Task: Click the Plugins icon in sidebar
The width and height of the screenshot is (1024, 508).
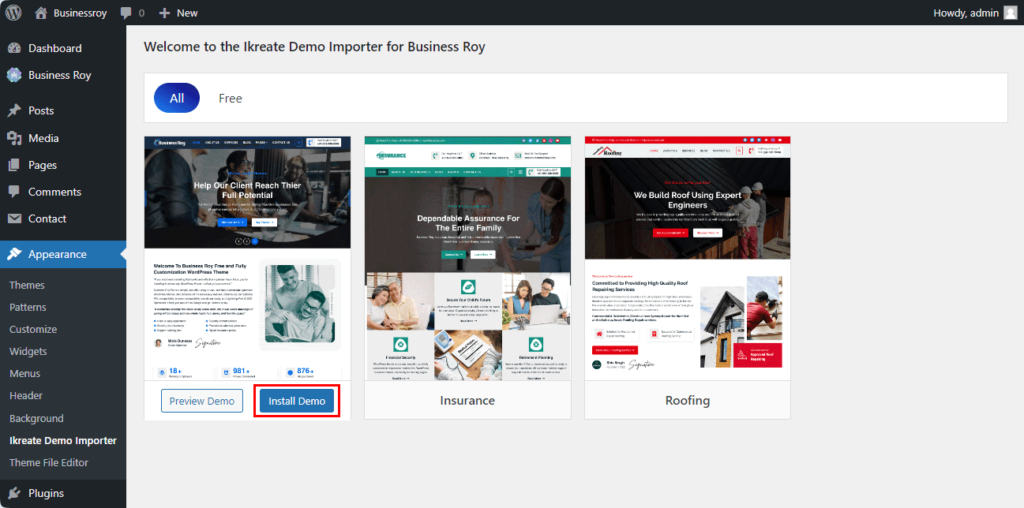Action: 14,493
